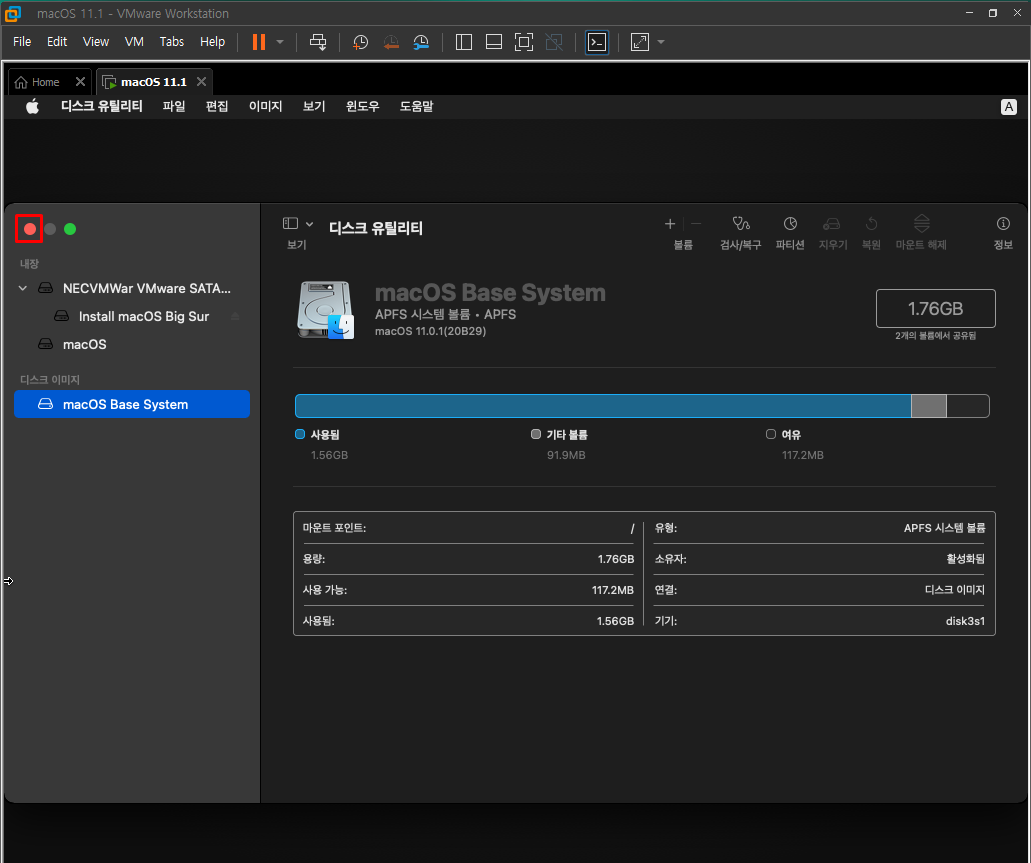The height and width of the screenshot is (863, 1031).
Task: Take a snapshot with the clock-plus icon
Action: (360, 42)
